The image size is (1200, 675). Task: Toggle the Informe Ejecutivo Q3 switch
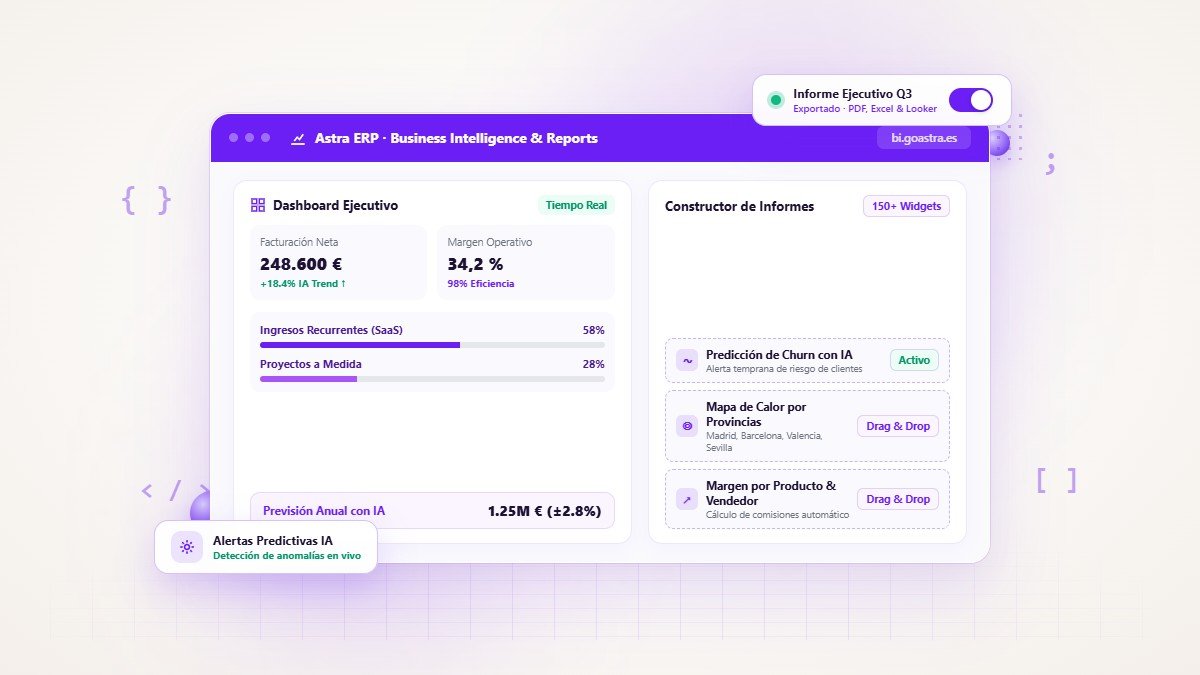coord(970,100)
